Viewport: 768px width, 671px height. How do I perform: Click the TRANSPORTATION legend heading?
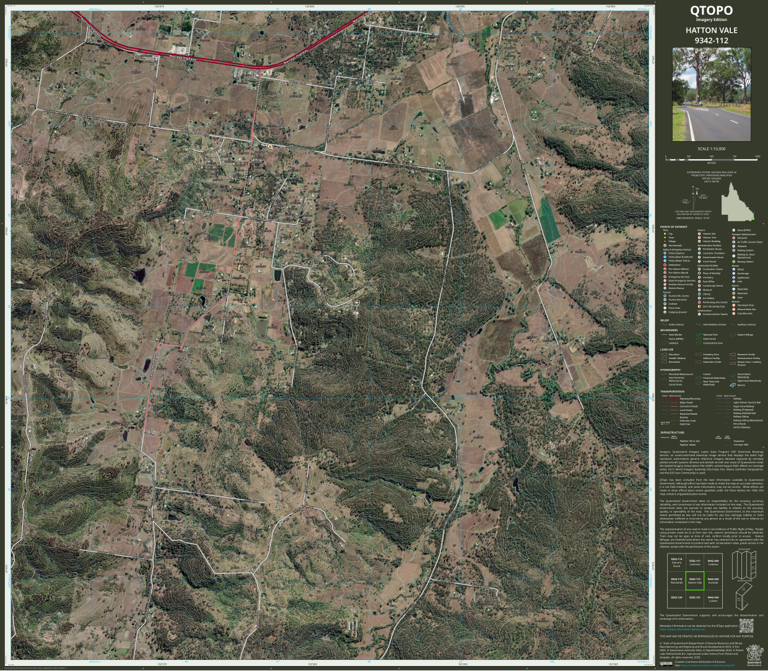click(x=672, y=392)
